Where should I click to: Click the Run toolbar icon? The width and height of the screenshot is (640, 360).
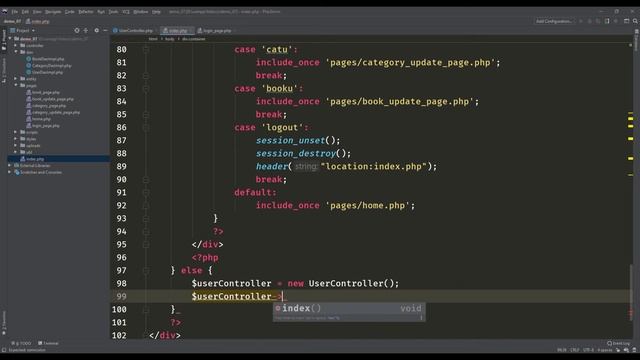click(581, 21)
